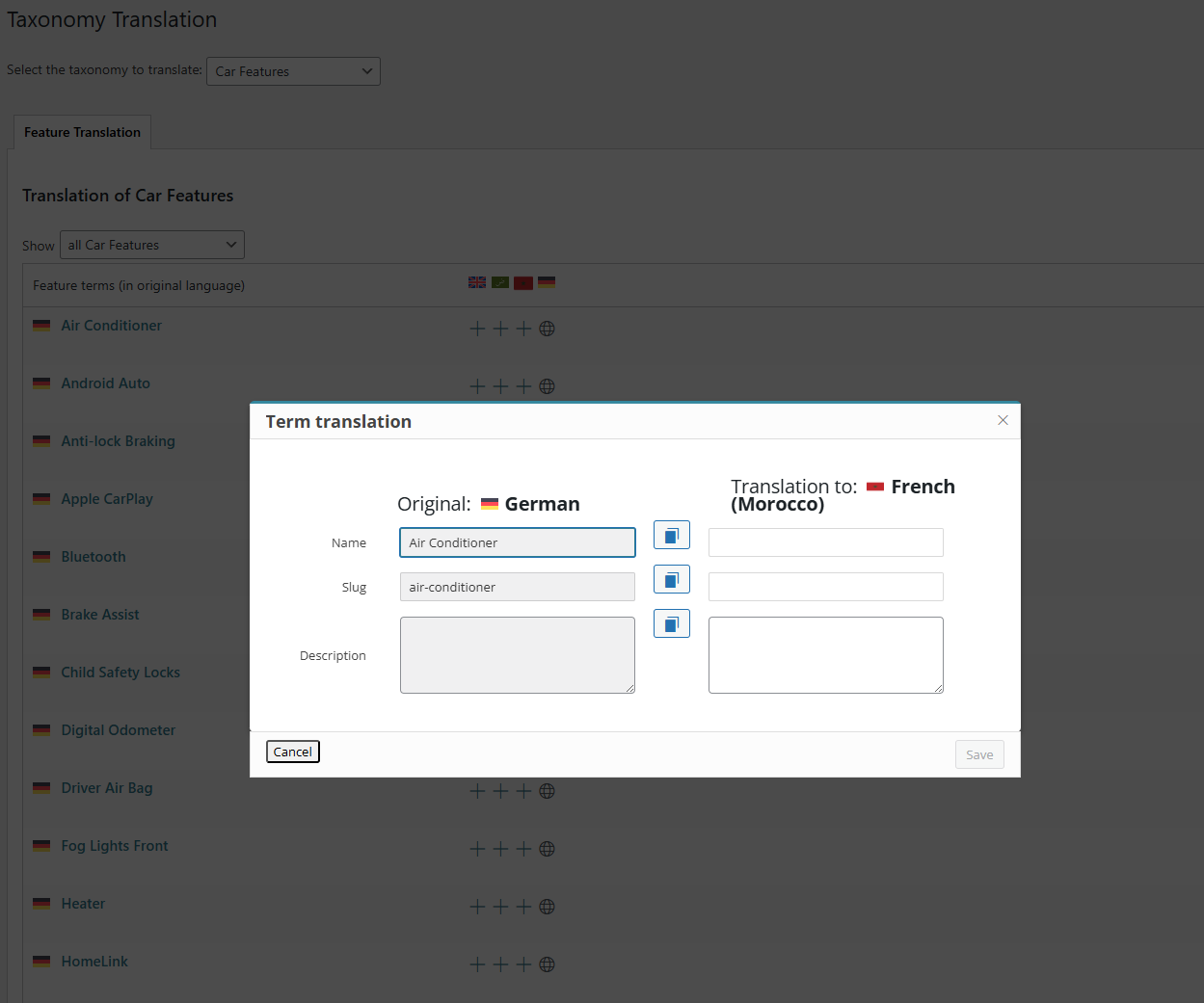Open the Android Auto term link
This screenshot has width=1204, height=1003.
(x=106, y=383)
